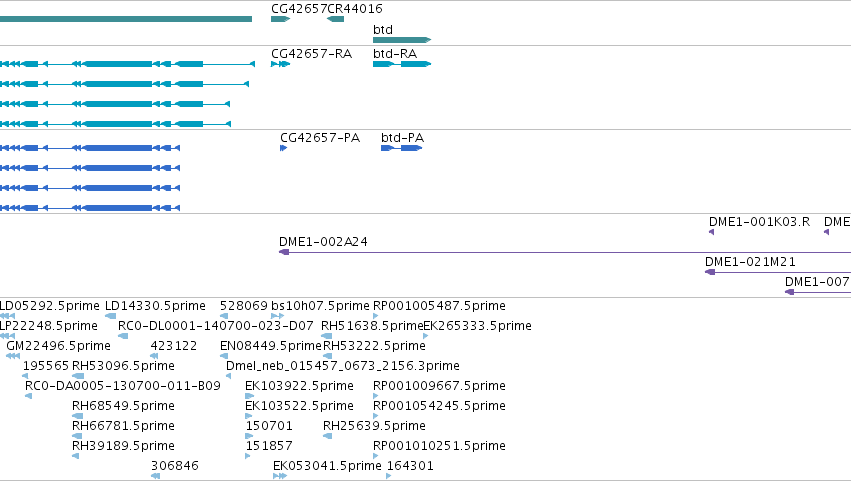851x481 pixels.
Task: Click the RP001009667.5prime EST label
Action: (439, 387)
